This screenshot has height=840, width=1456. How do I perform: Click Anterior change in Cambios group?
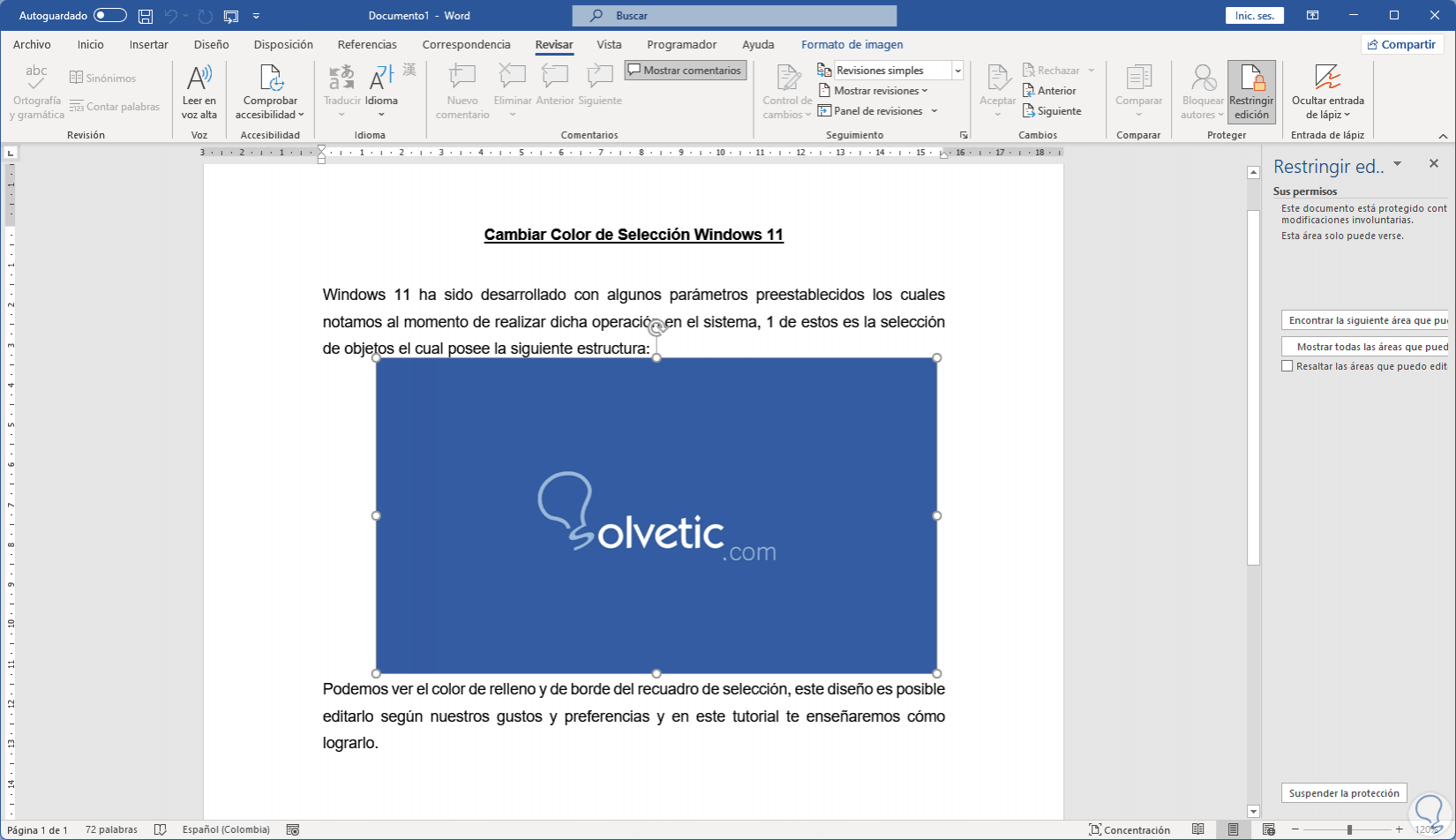pyautogui.click(x=1050, y=91)
